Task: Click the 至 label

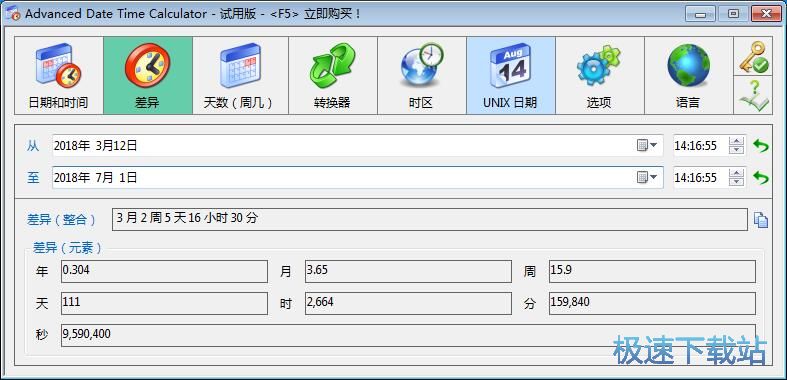Action: (33, 178)
